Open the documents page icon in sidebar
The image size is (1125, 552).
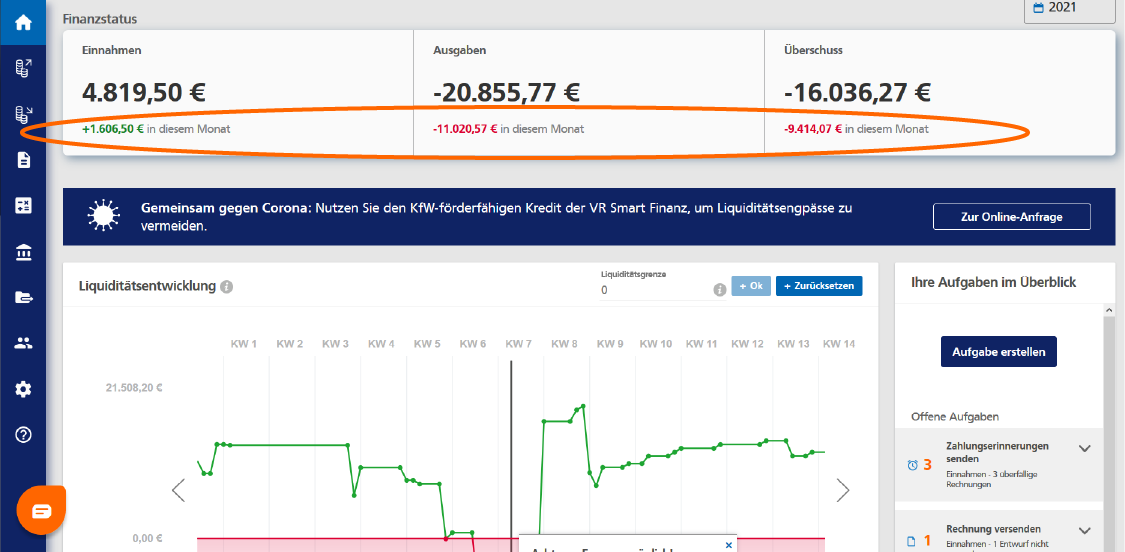point(23,160)
